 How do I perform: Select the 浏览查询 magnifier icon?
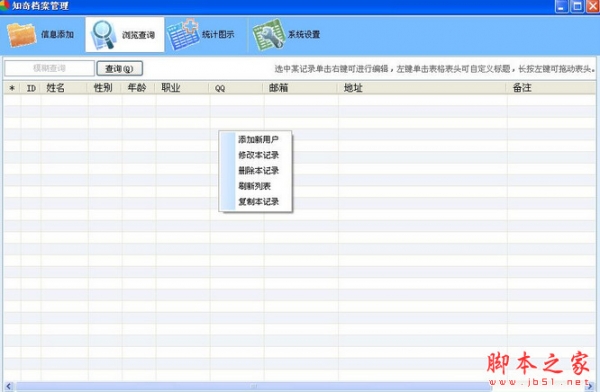pos(103,35)
